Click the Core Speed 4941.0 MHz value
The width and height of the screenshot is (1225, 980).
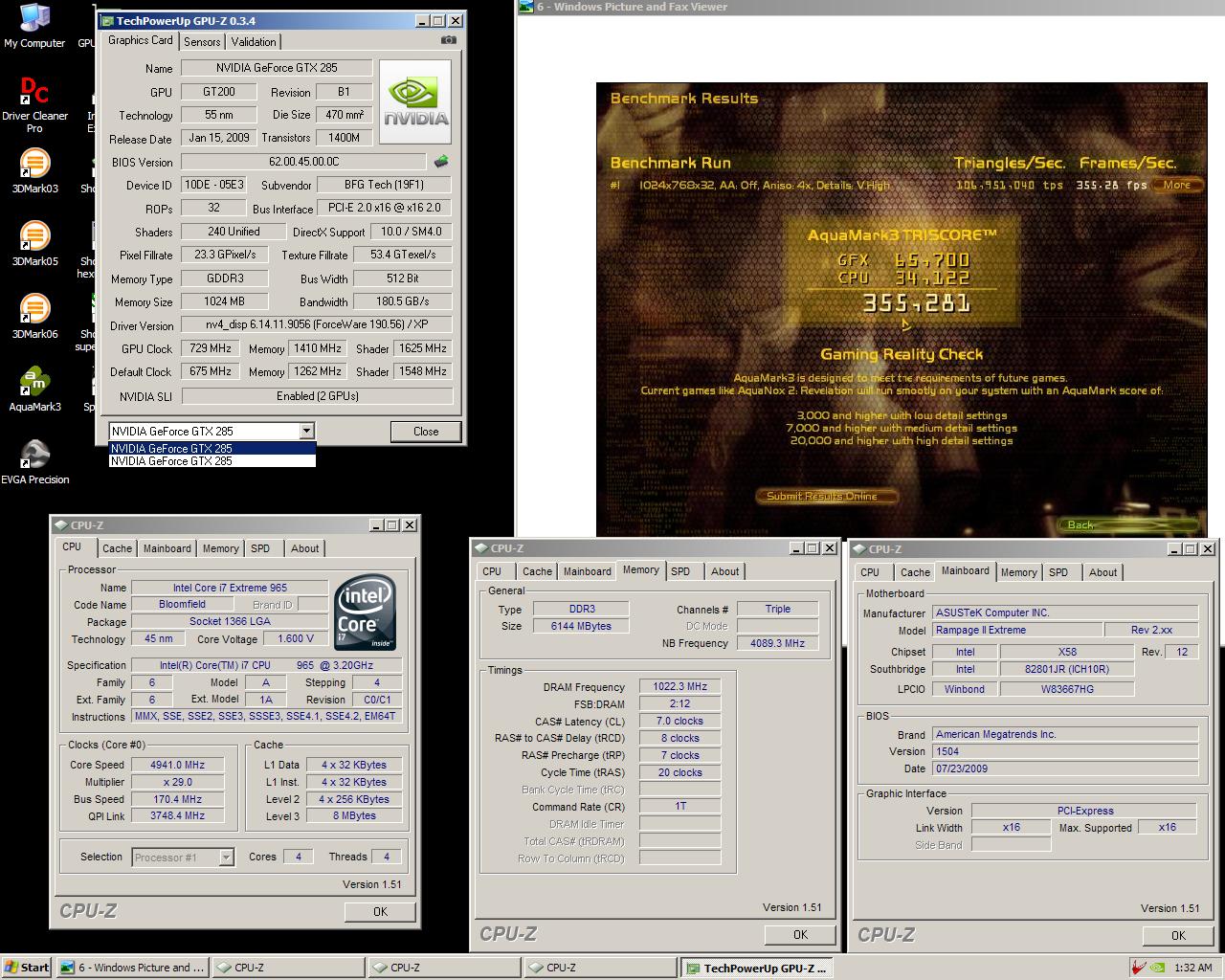[177, 765]
